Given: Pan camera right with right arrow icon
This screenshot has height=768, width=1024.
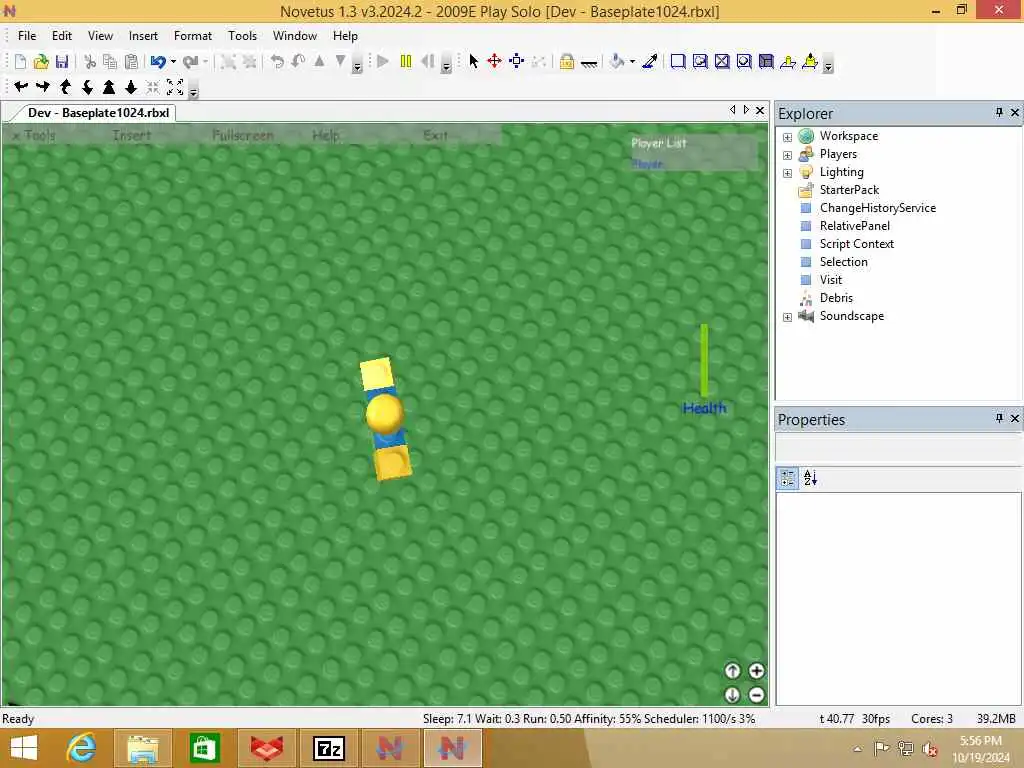Looking at the screenshot, I should (43, 86).
